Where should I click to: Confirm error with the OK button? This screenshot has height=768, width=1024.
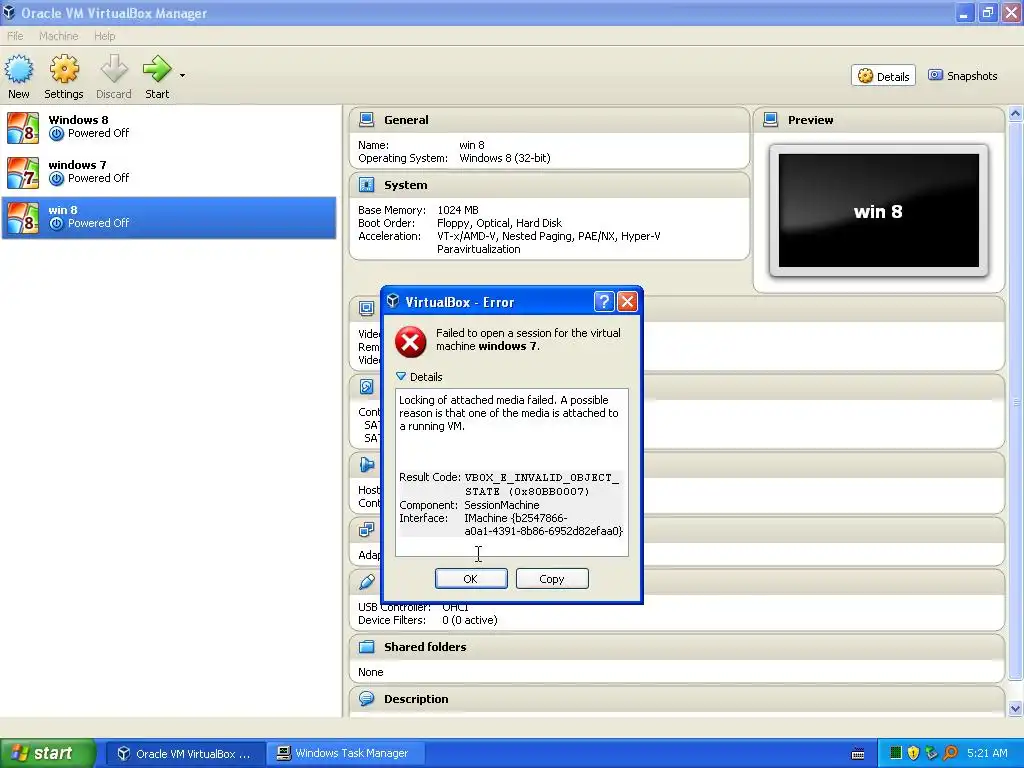[471, 579]
